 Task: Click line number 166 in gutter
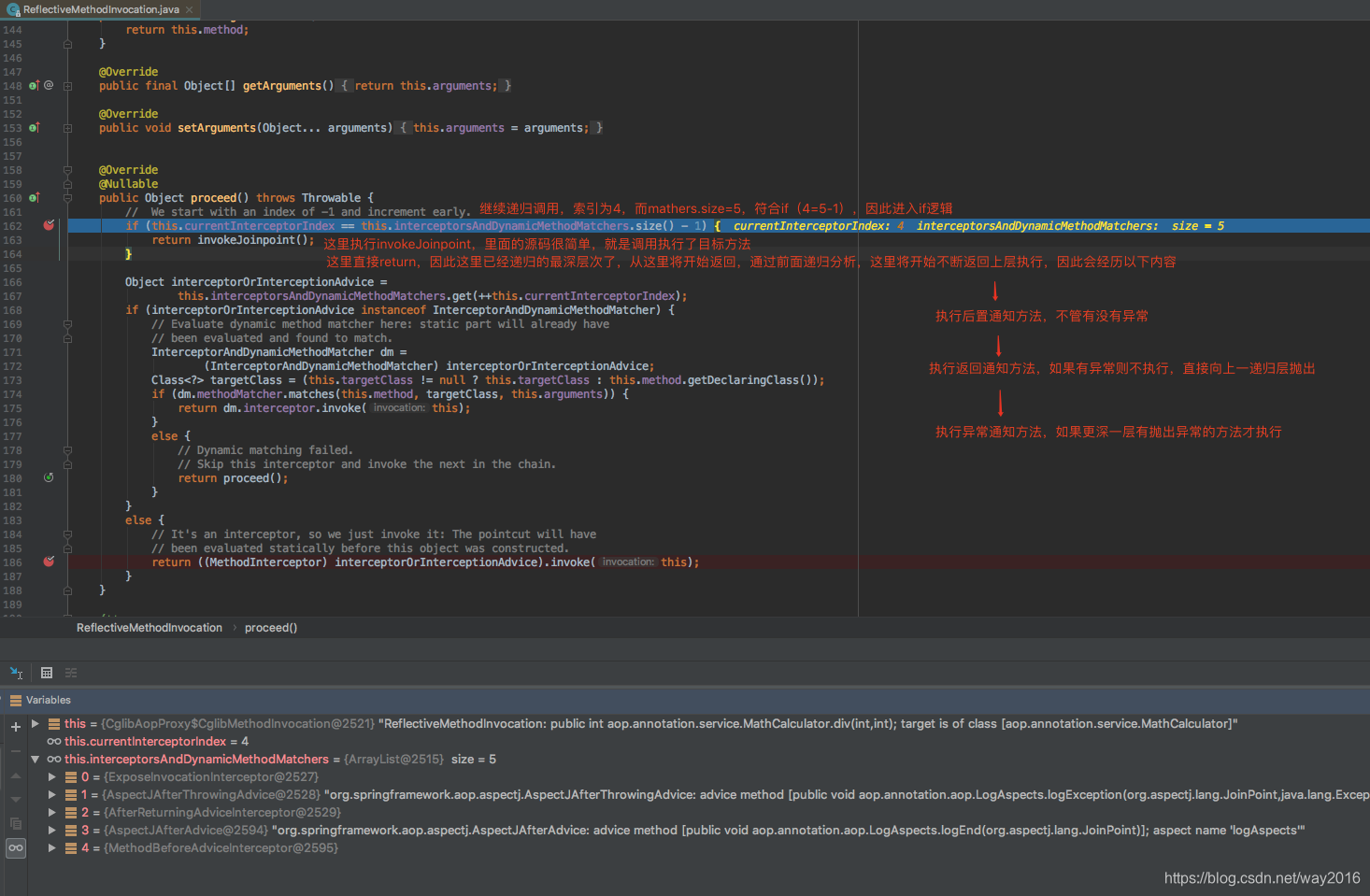[12, 282]
